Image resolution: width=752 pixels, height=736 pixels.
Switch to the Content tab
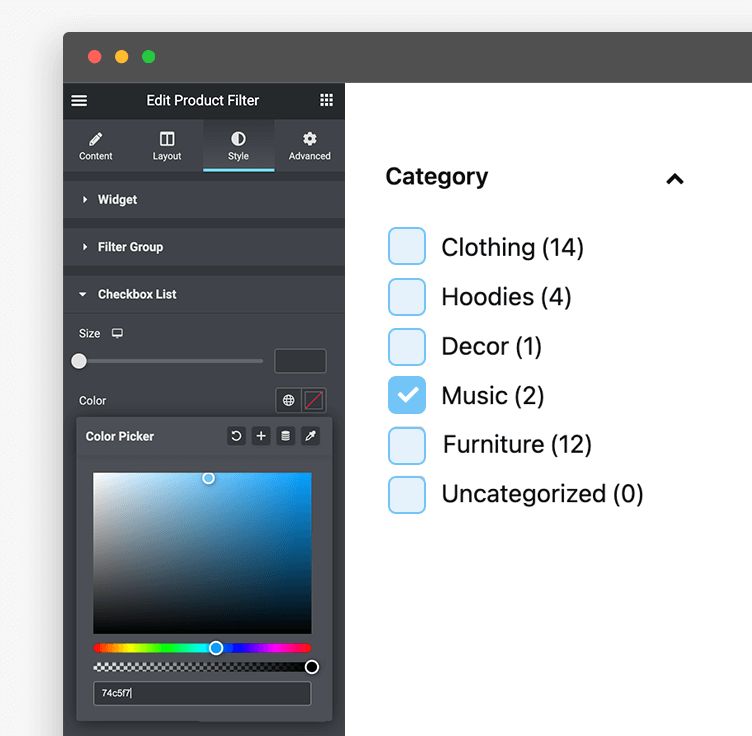pos(96,146)
